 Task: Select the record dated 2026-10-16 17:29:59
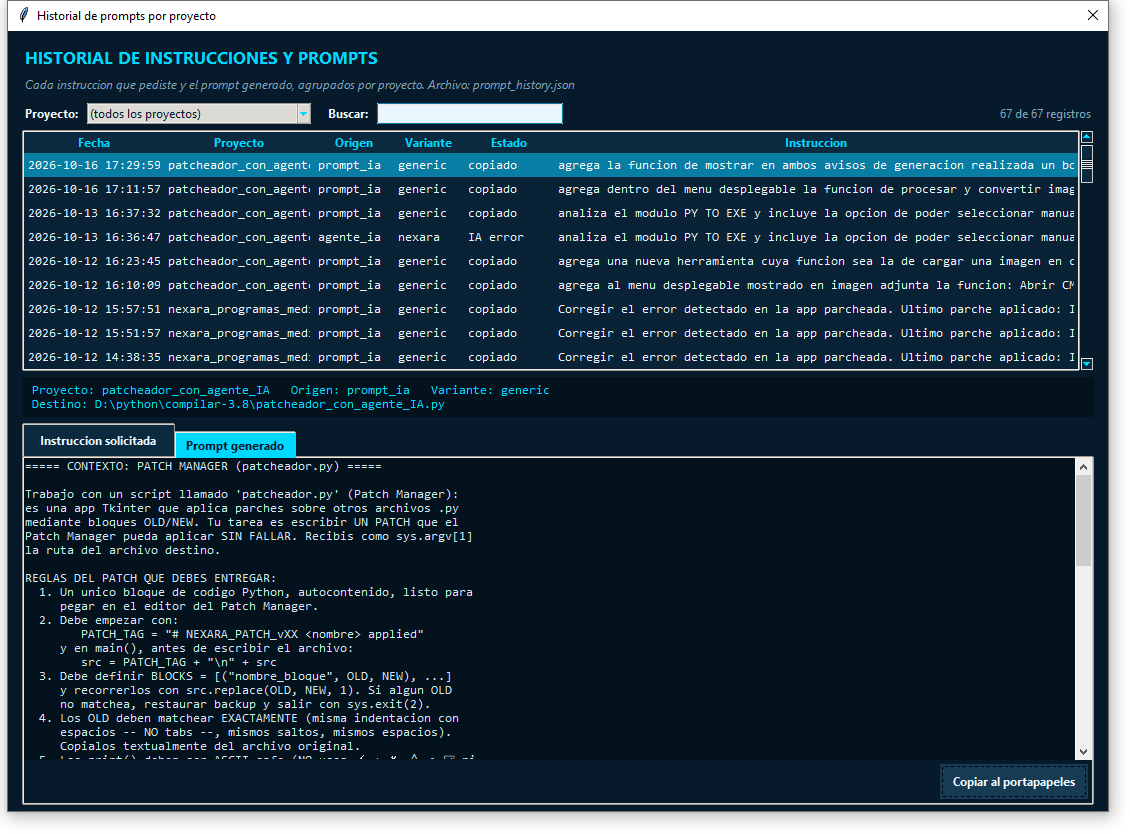click(x=551, y=165)
